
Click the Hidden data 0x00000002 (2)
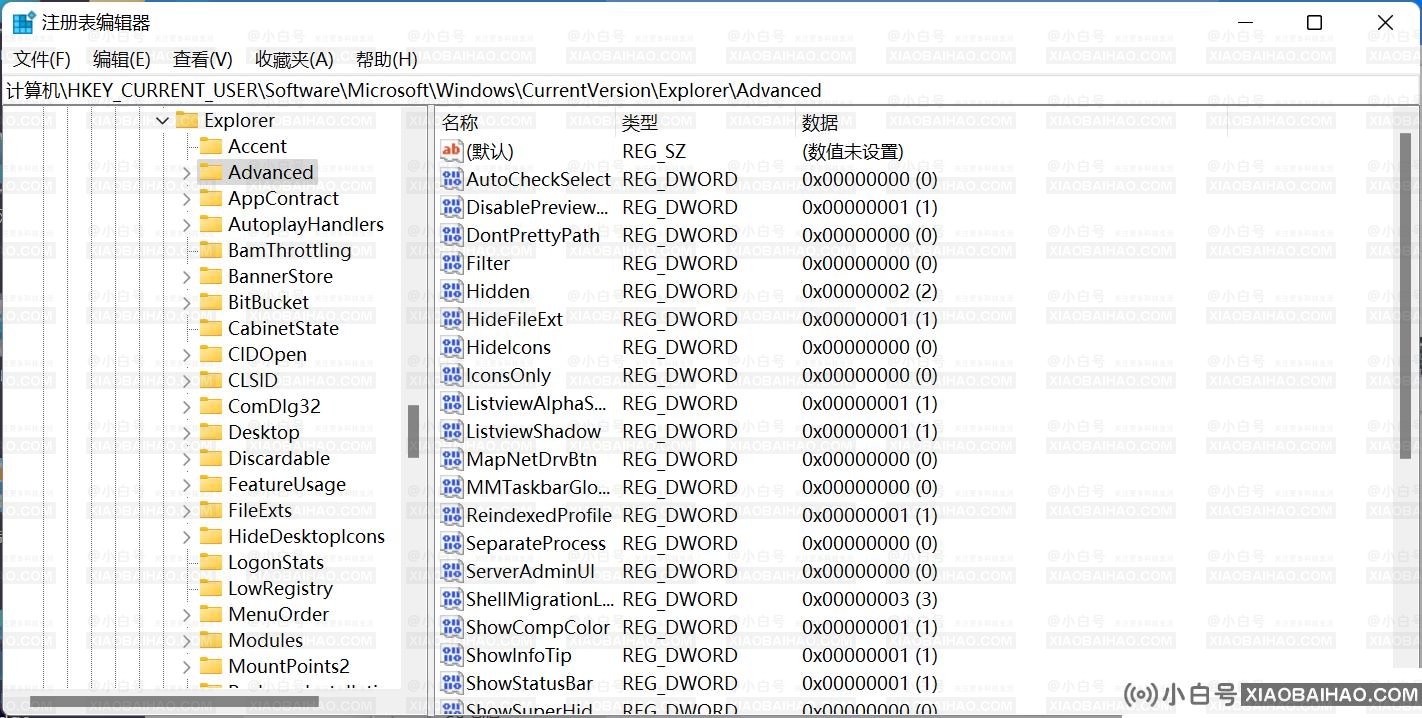(x=870, y=291)
